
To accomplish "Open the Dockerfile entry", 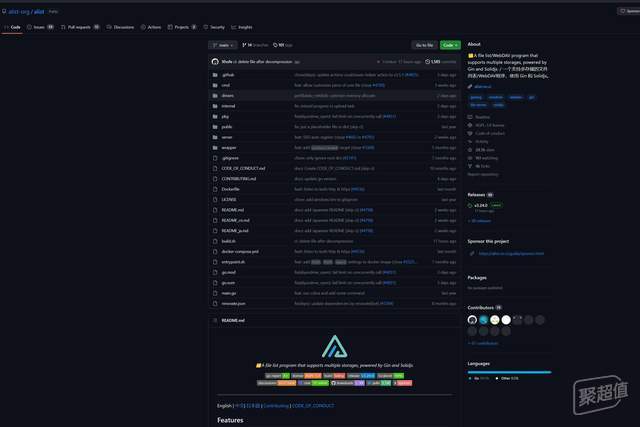I will point(231,189).
